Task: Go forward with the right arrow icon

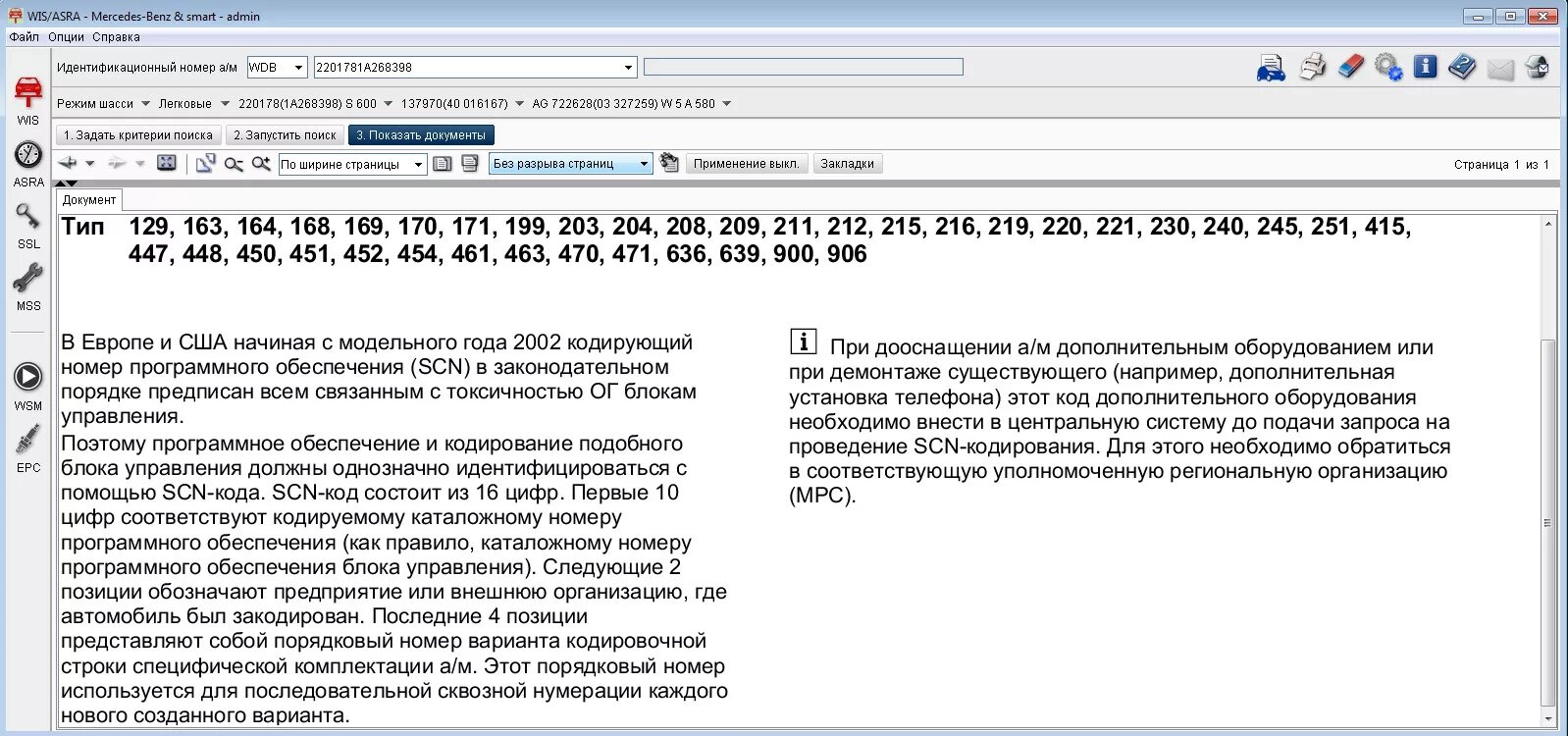Action: coord(117,163)
